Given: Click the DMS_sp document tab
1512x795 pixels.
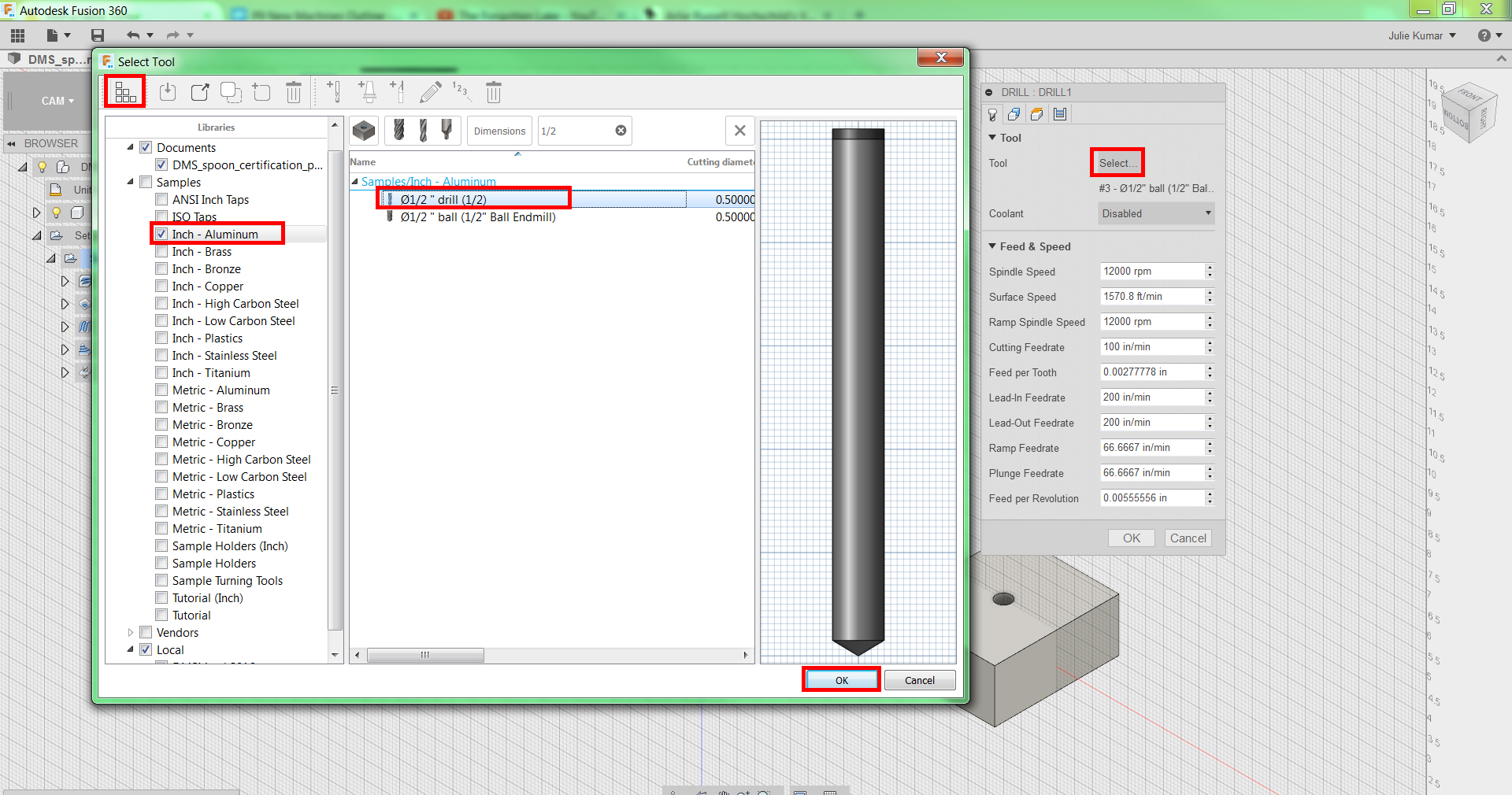Looking at the screenshot, I should (x=49, y=59).
